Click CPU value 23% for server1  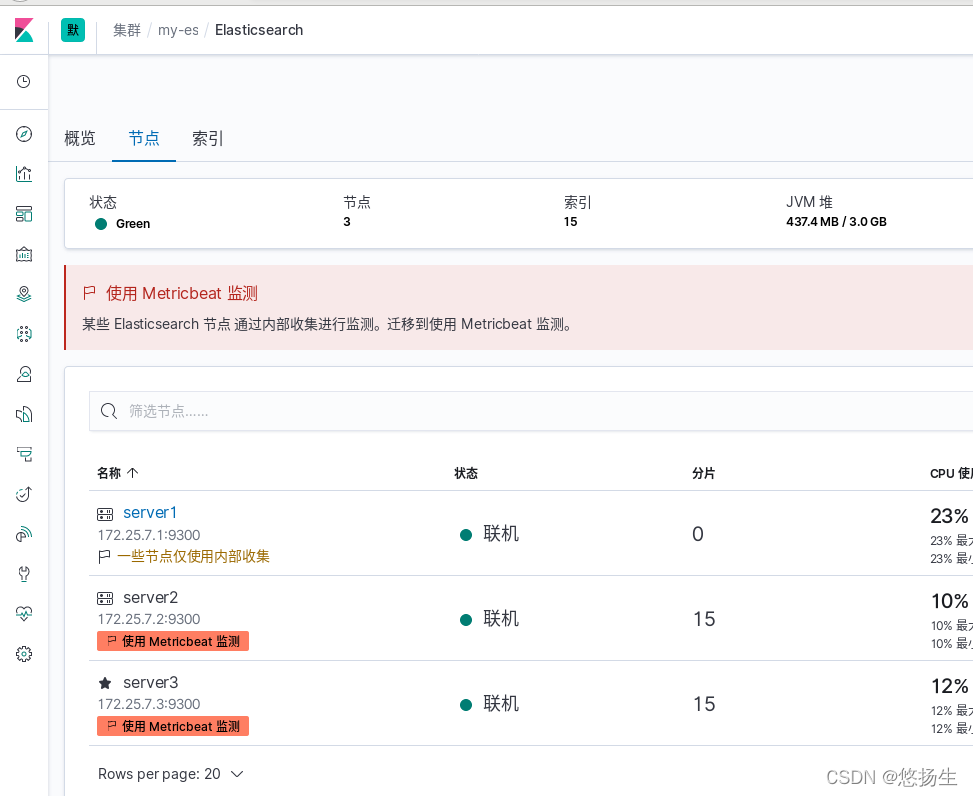949,516
